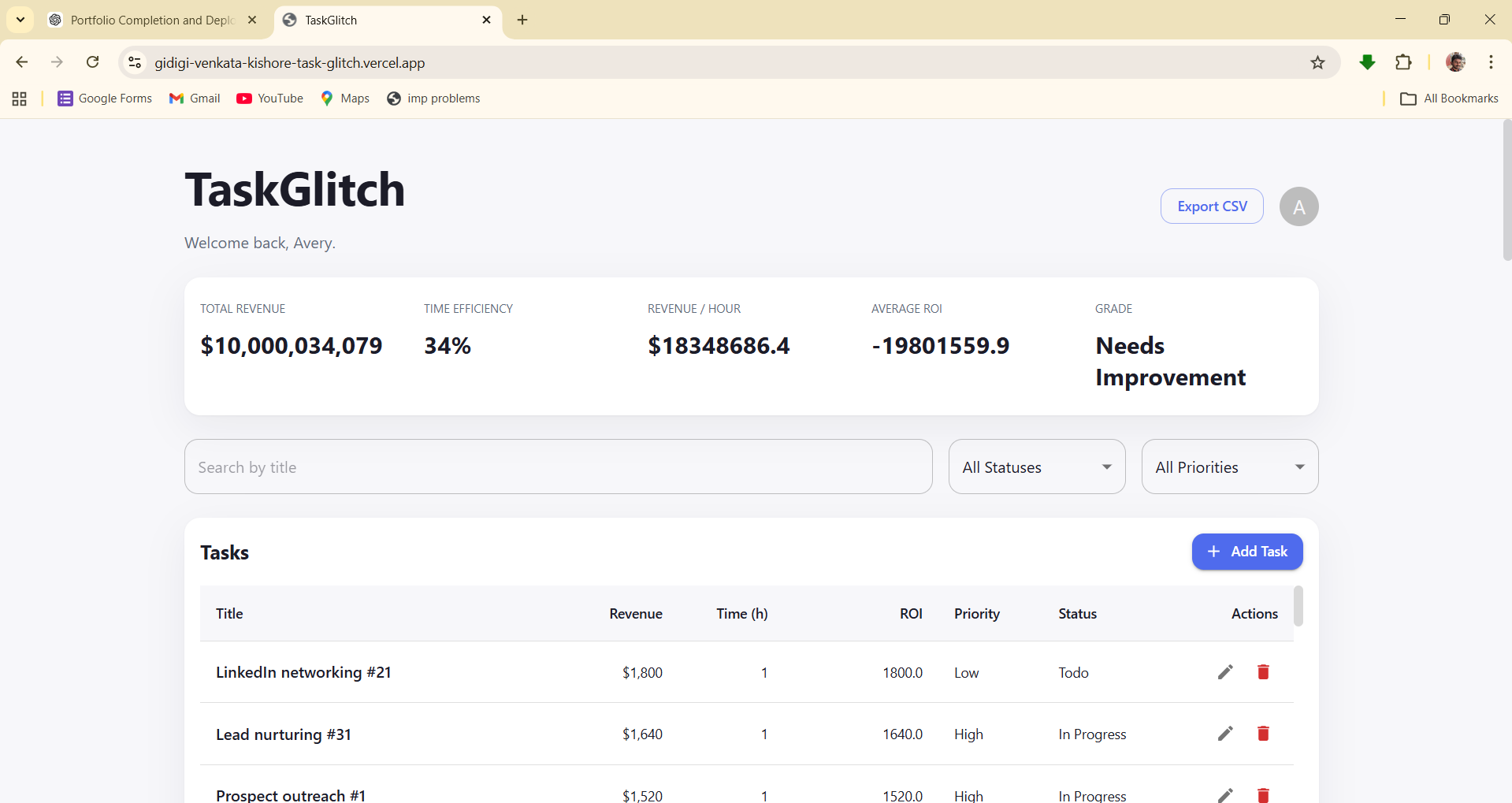
Task: Edit the LinkedIn networking #21 task
Action: pyautogui.click(x=1224, y=672)
